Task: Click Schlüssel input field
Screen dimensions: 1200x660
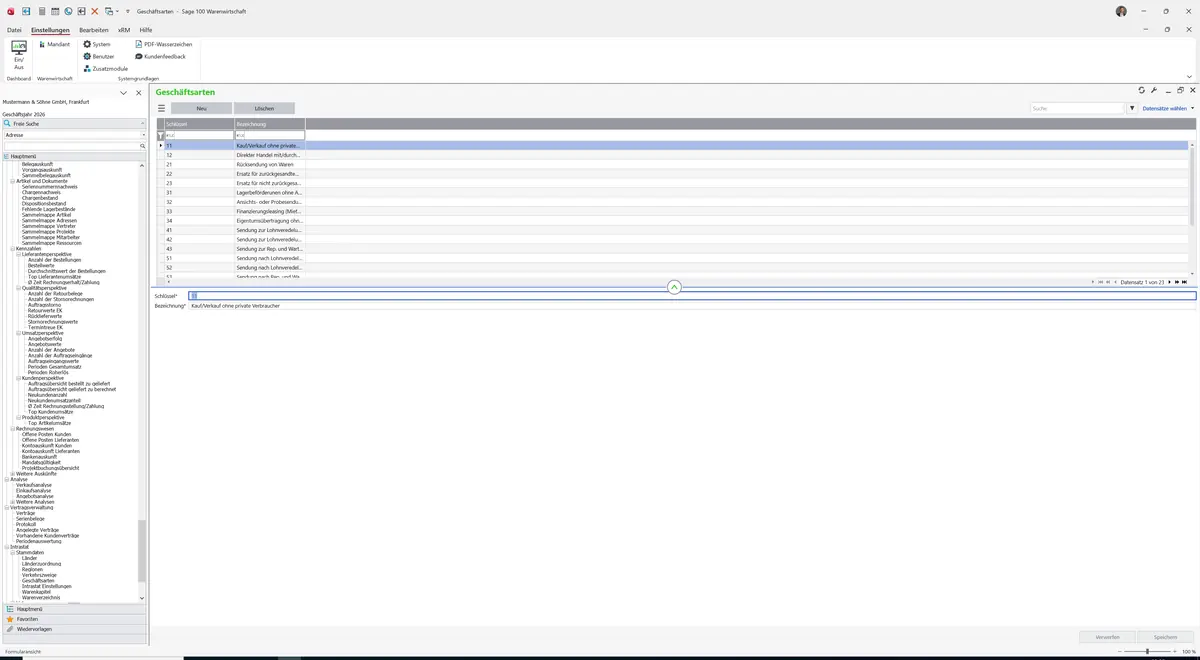Action: [x=692, y=296]
